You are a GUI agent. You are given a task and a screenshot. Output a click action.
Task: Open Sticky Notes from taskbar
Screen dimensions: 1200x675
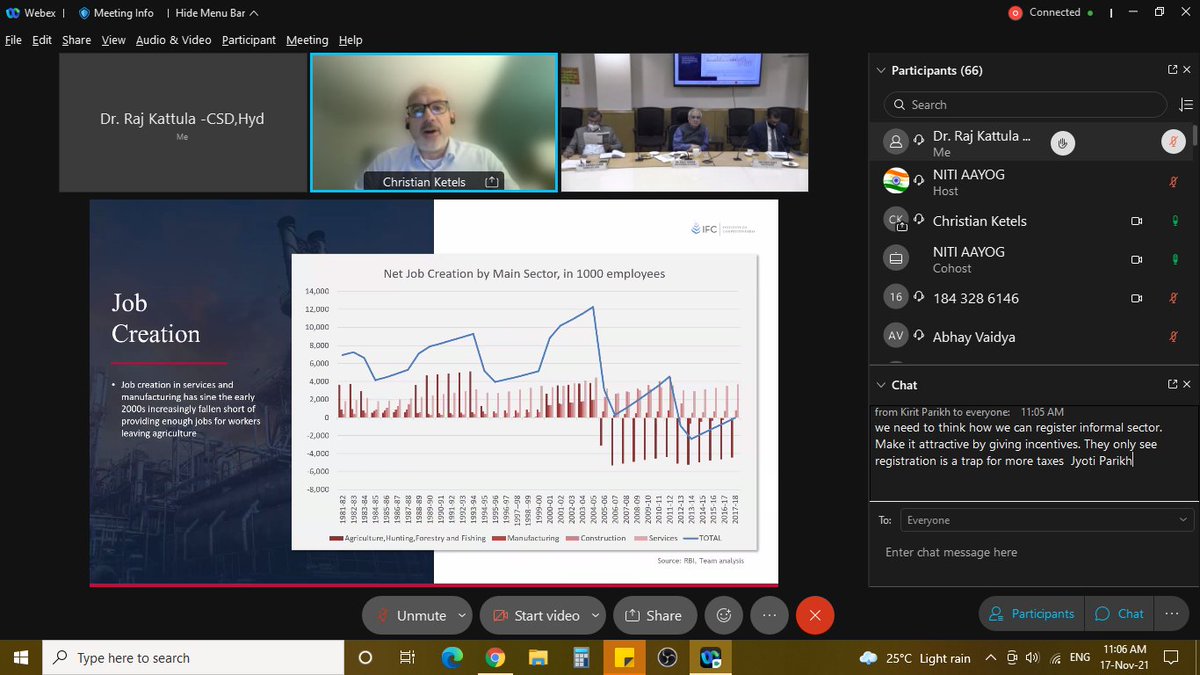(x=625, y=657)
